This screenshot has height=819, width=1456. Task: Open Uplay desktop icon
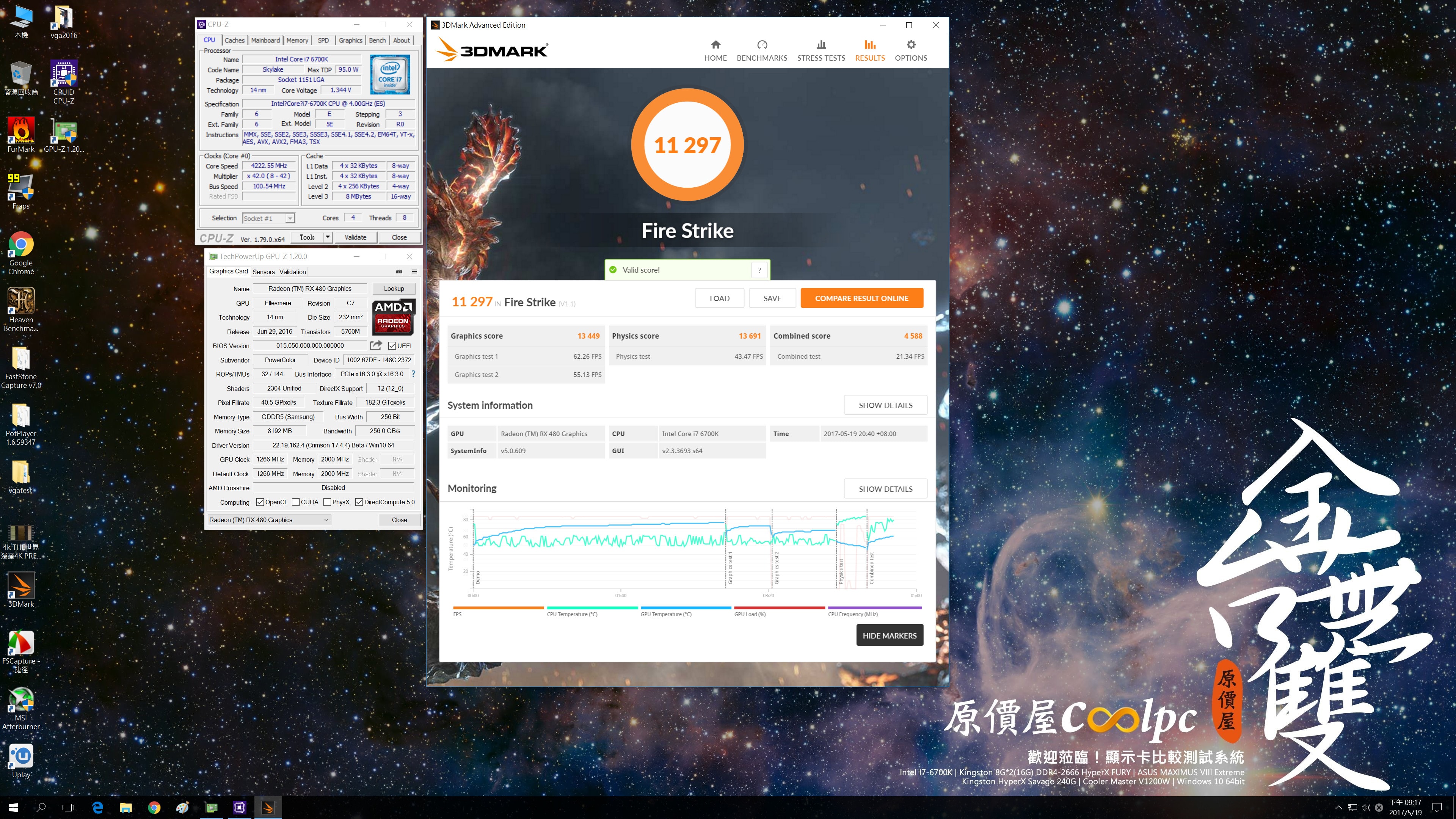[x=21, y=761]
